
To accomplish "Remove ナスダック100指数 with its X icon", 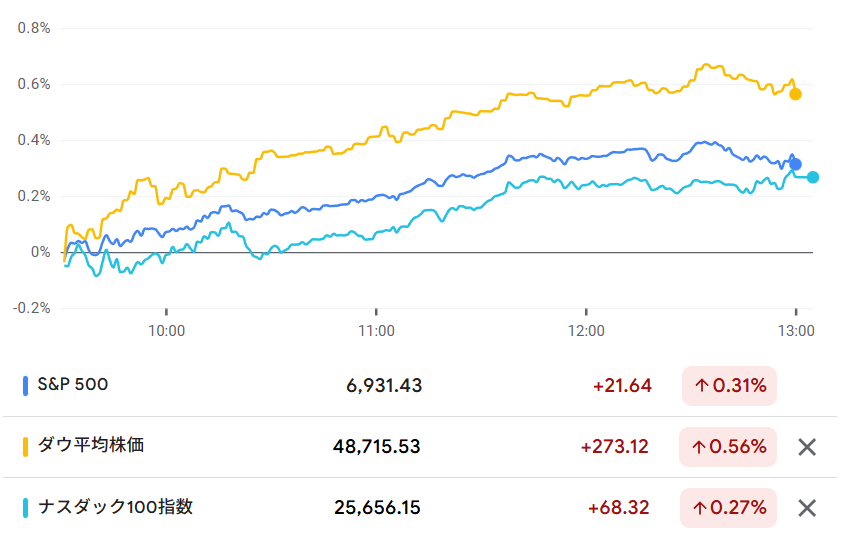I will [807, 508].
